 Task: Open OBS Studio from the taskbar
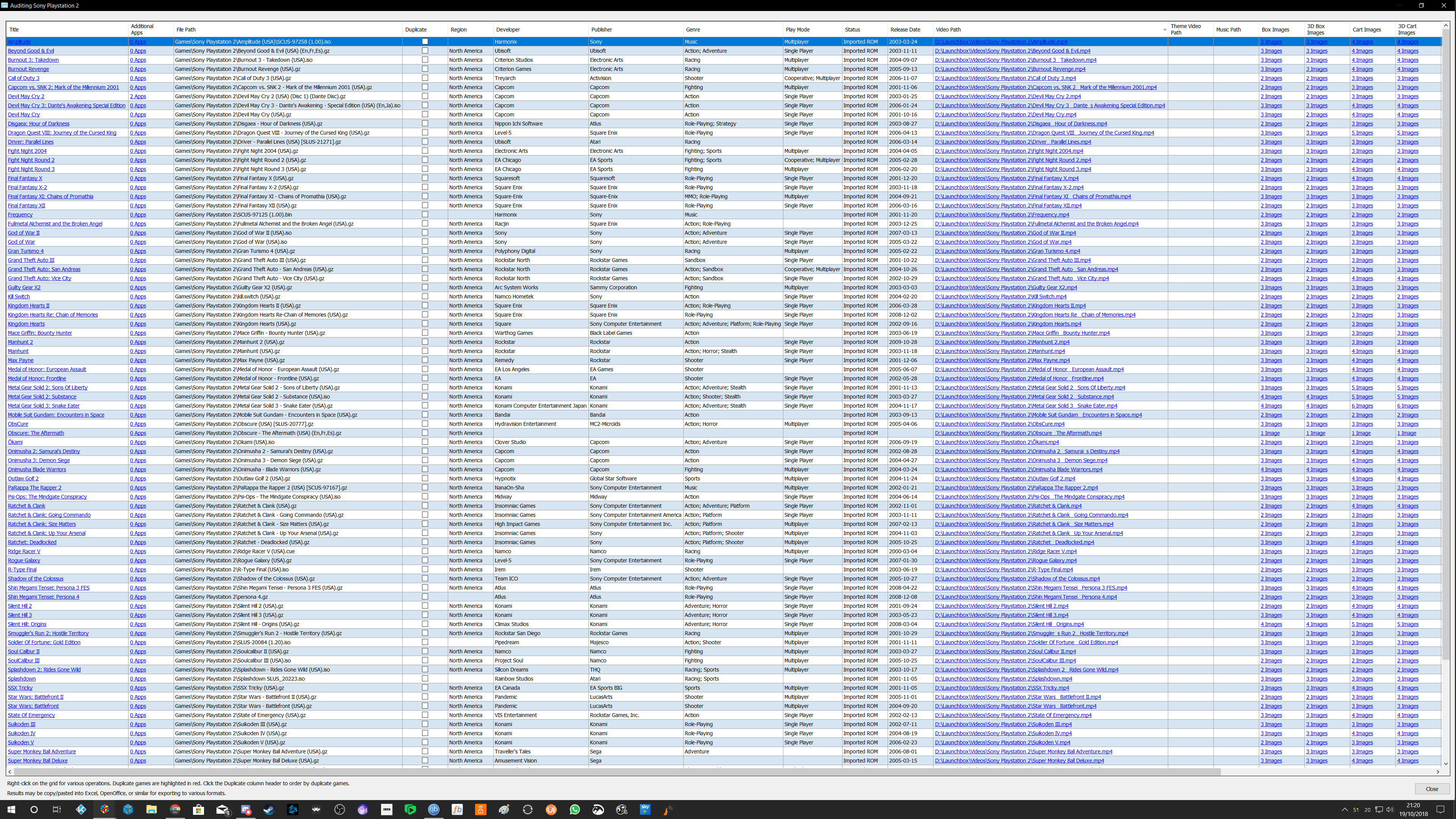pyautogui.click(x=340, y=810)
